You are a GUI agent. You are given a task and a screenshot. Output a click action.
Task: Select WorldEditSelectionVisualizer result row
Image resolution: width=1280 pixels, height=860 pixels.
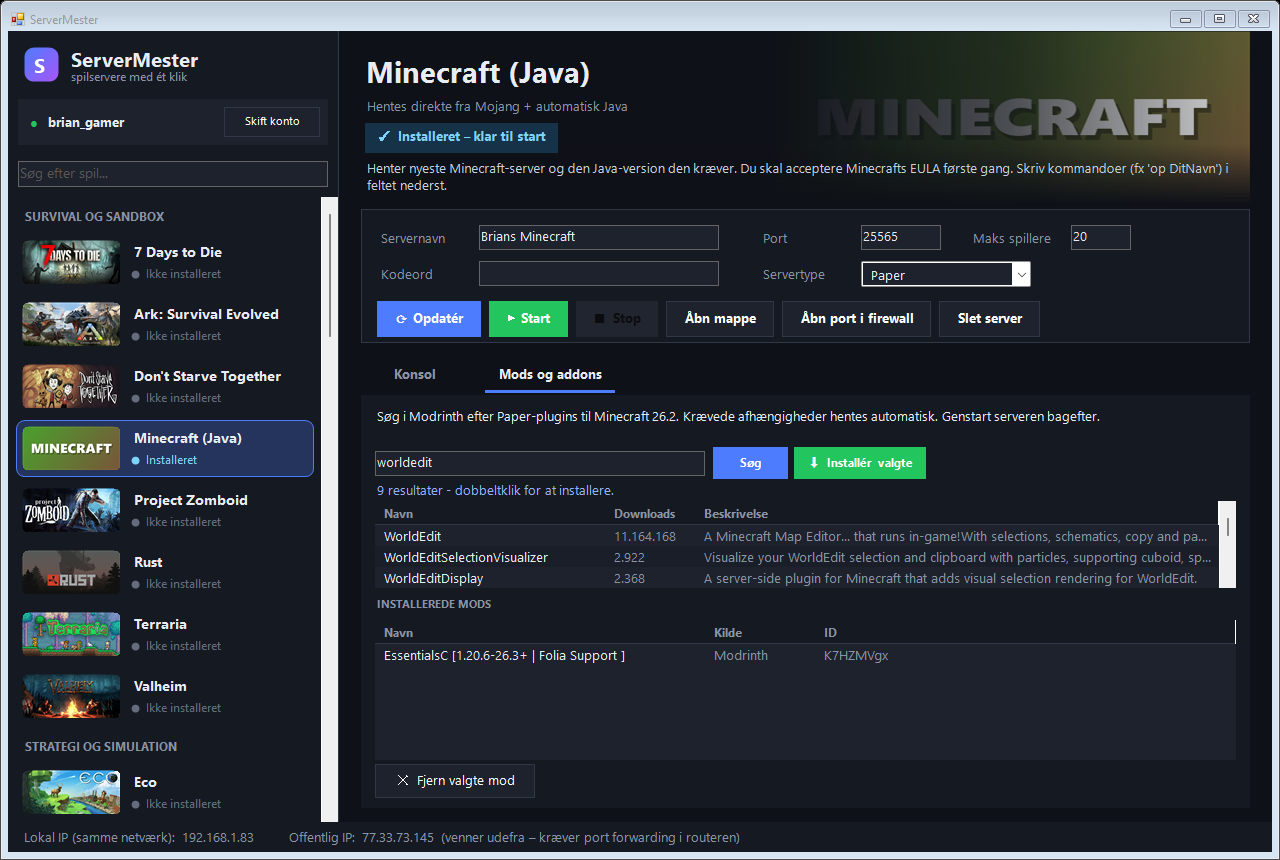coord(797,557)
